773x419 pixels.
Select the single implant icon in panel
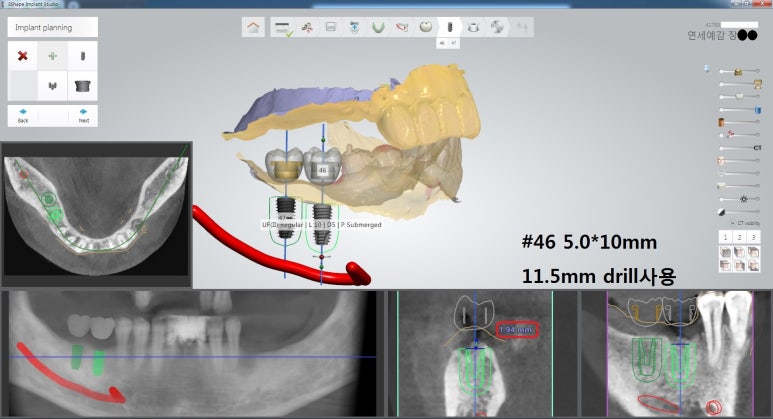83,56
